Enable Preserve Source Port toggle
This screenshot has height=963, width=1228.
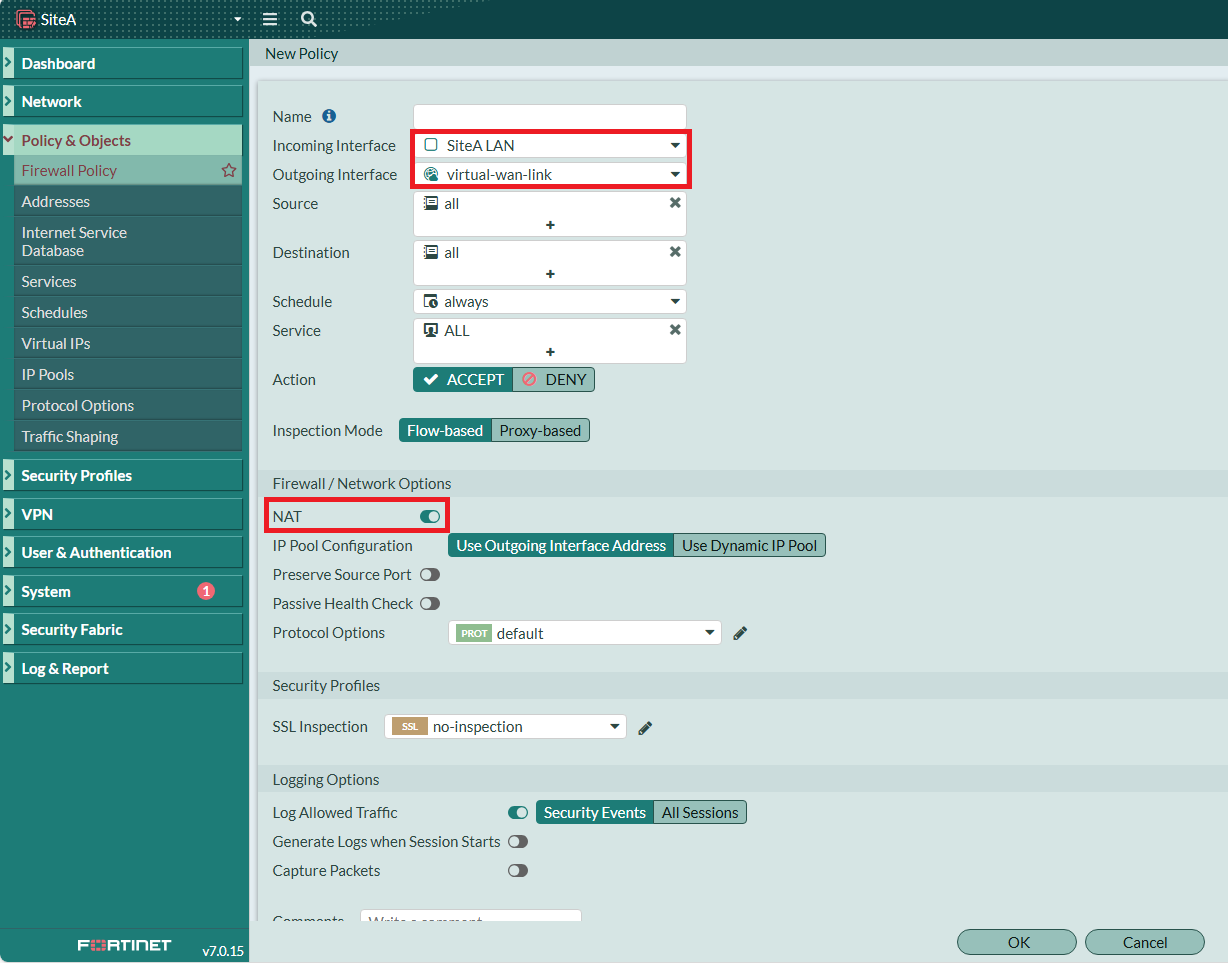pos(430,575)
